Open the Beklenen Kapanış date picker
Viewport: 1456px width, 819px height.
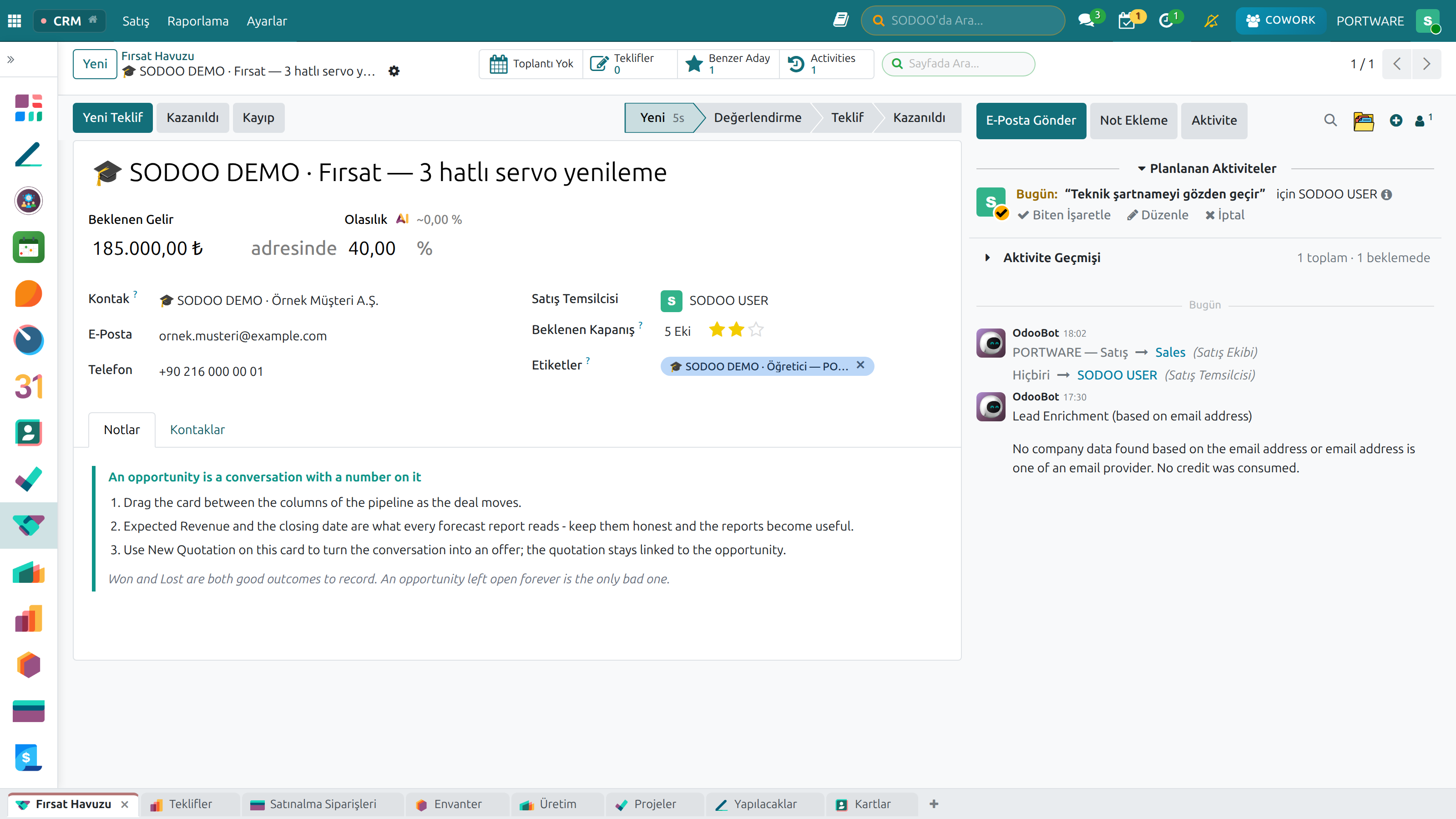(677, 331)
